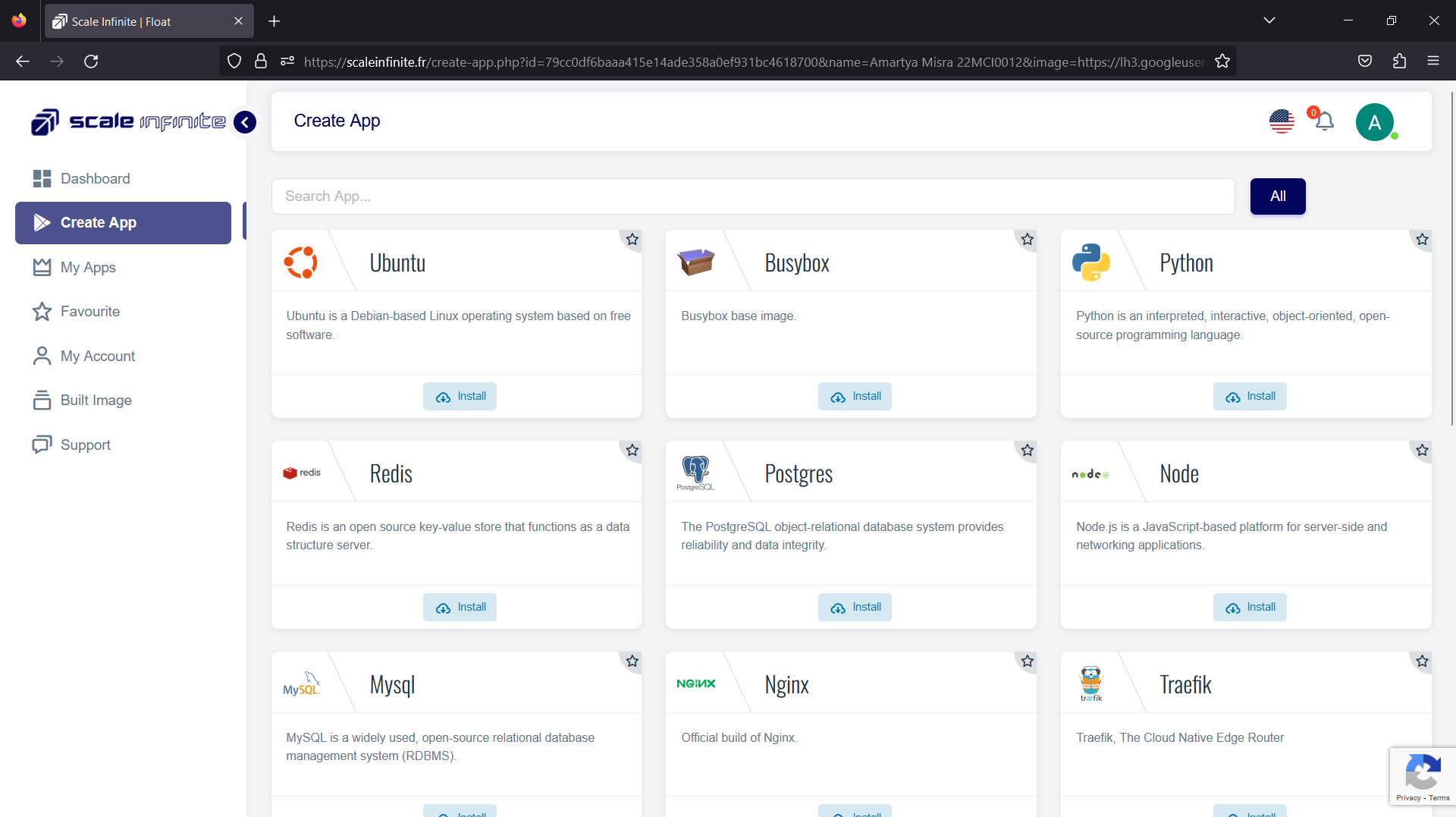Install the Postgres app
Viewport: 1456px width, 817px height.
[x=855, y=607]
